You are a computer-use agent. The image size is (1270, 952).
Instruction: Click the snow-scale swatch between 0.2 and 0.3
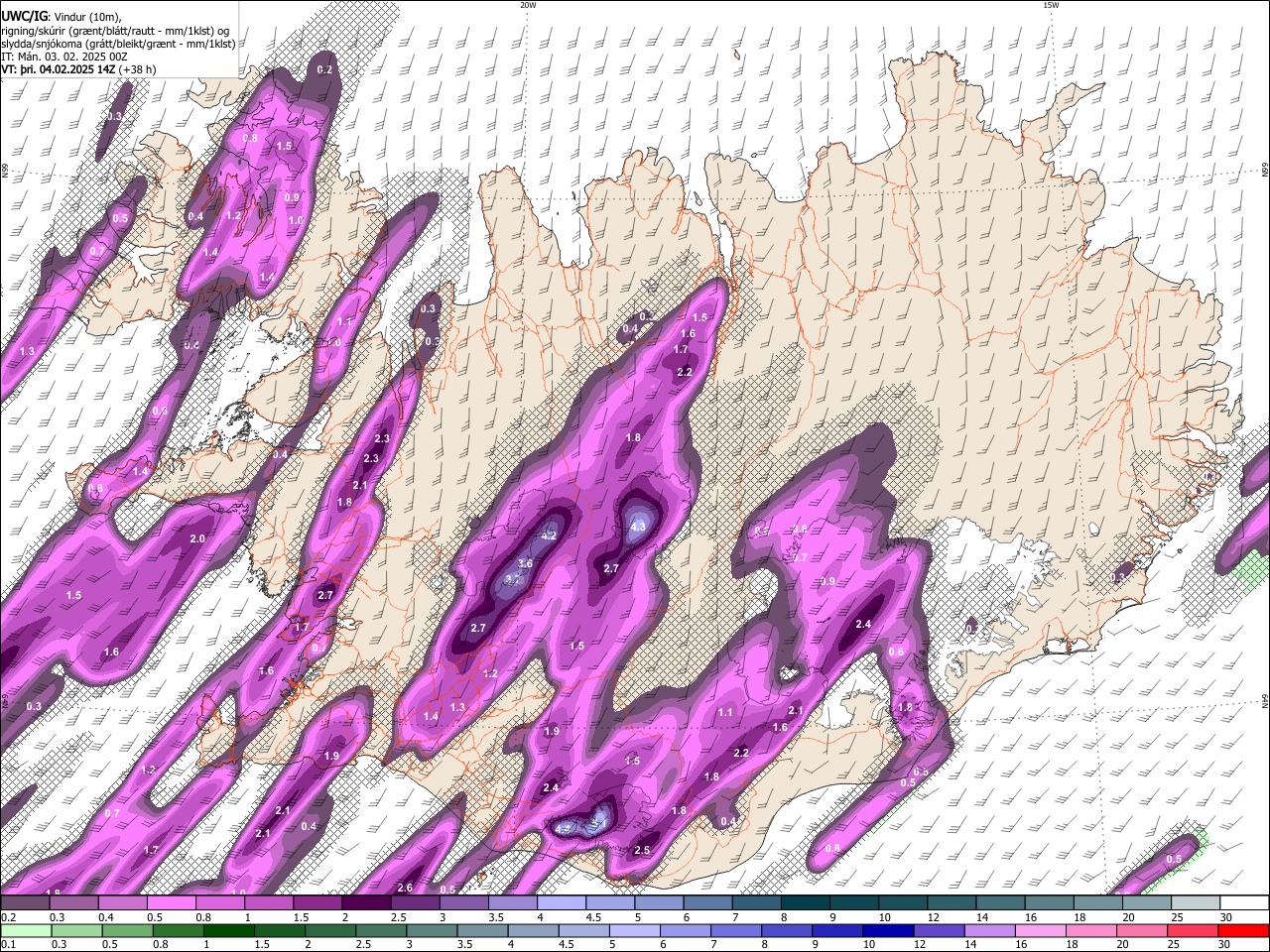coord(25,903)
